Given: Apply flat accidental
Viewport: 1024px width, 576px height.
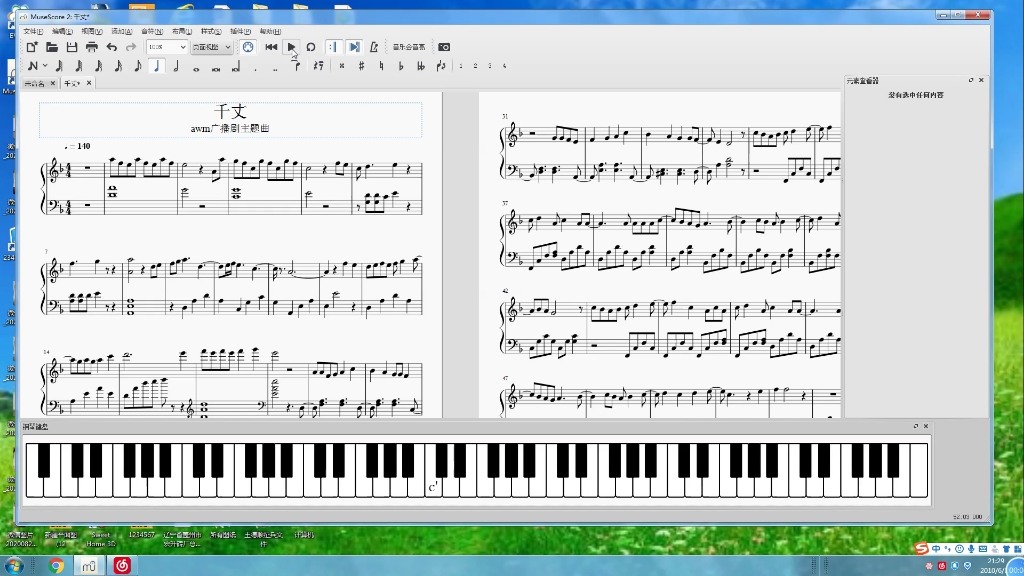Looking at the screenshot, I should [400, 66].
